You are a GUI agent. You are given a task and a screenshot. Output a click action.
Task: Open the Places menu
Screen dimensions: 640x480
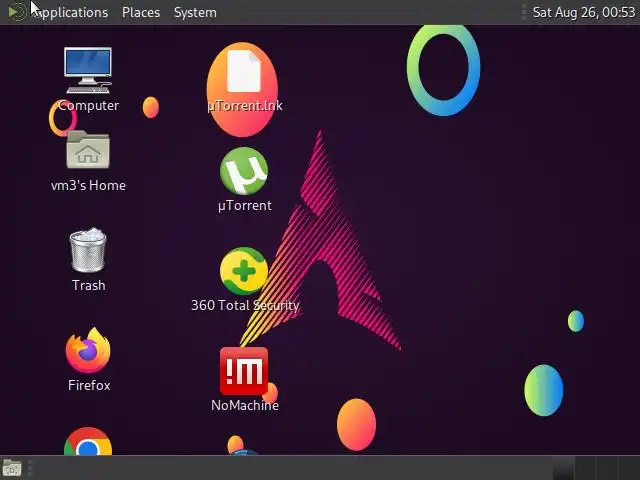pos(141,12)
